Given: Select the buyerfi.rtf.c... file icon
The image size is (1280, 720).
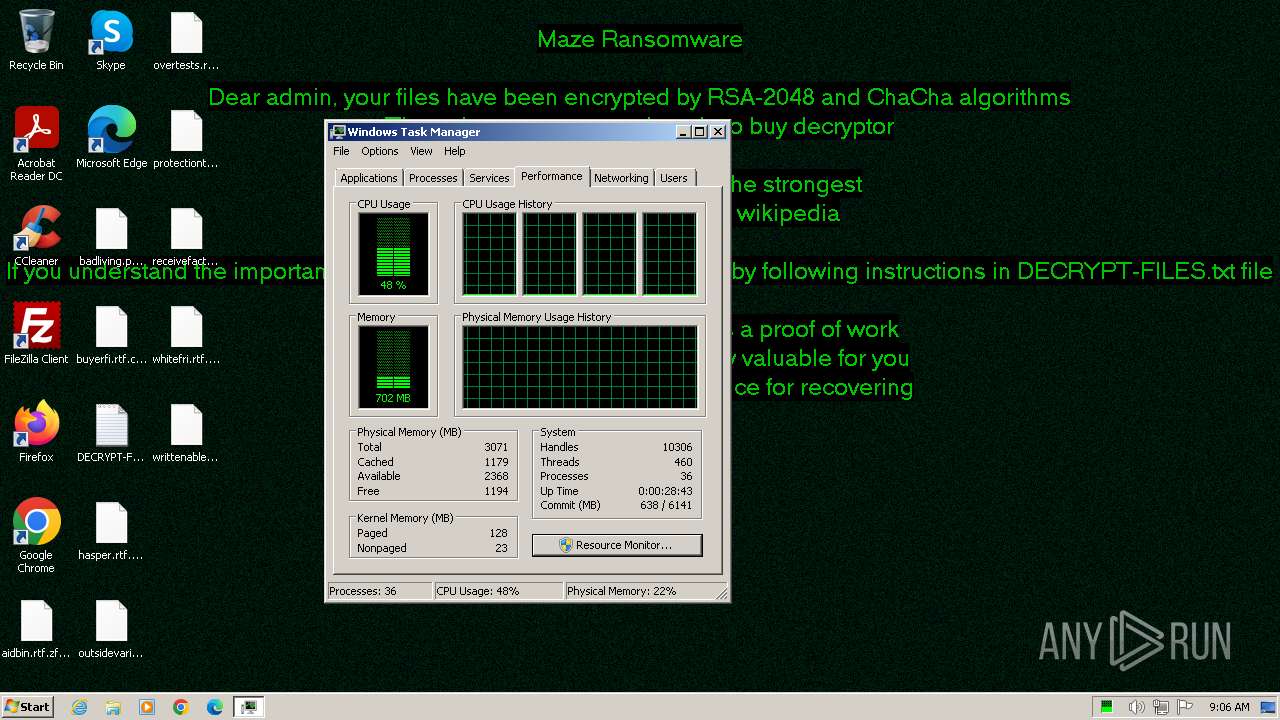Looking at the screenshot, I should click(x=111, y=334).
